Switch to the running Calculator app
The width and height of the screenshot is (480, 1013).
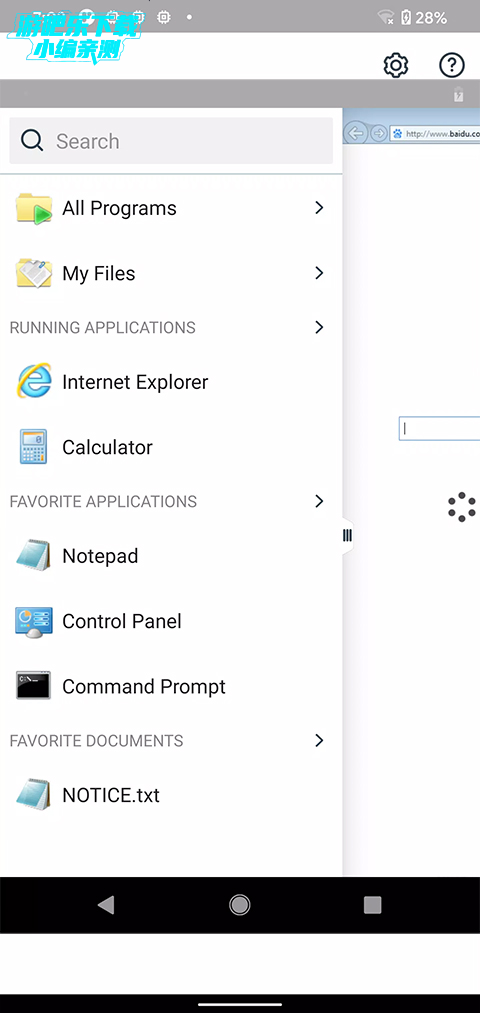(171, 447)
